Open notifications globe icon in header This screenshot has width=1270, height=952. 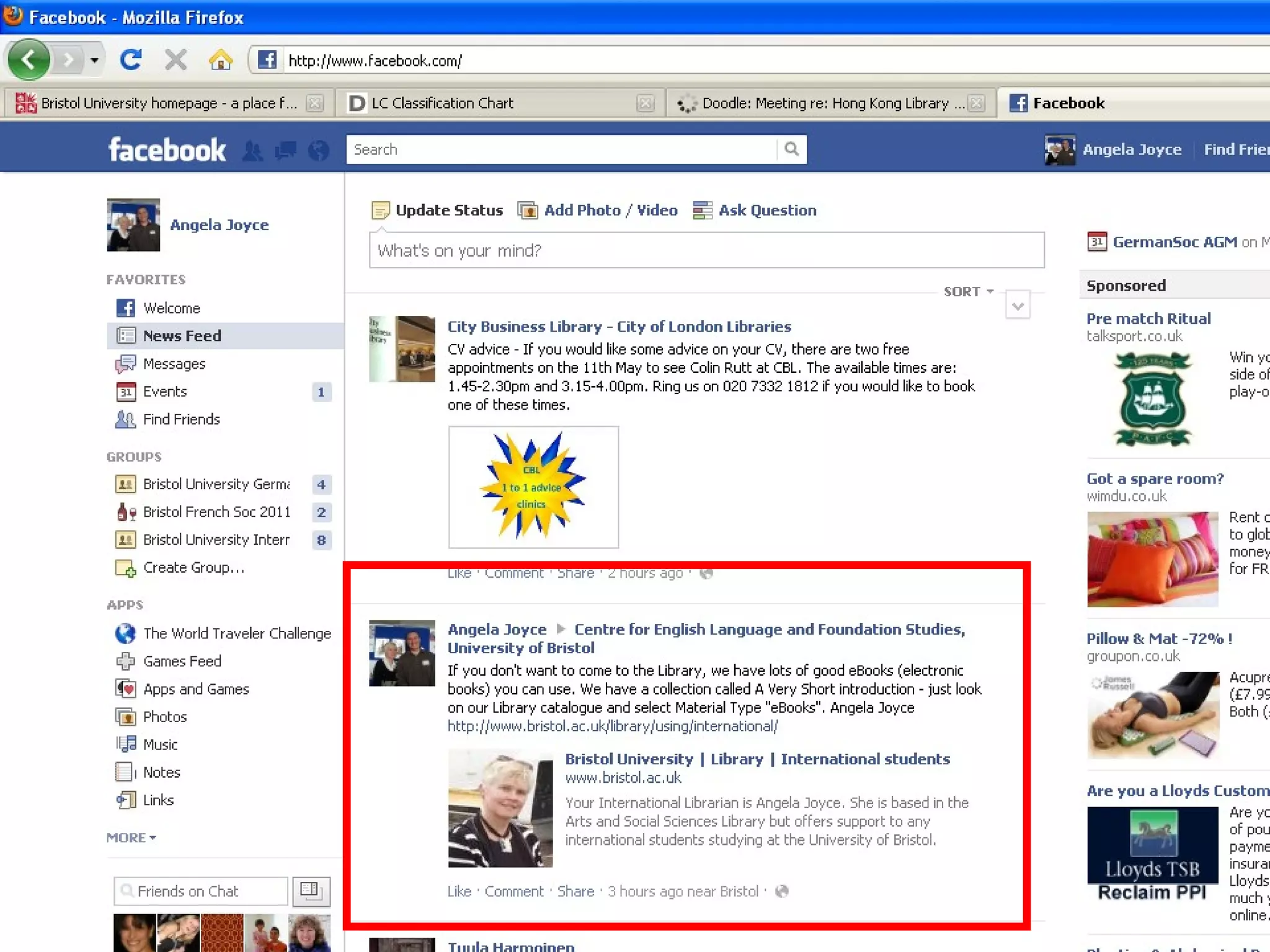319,151
